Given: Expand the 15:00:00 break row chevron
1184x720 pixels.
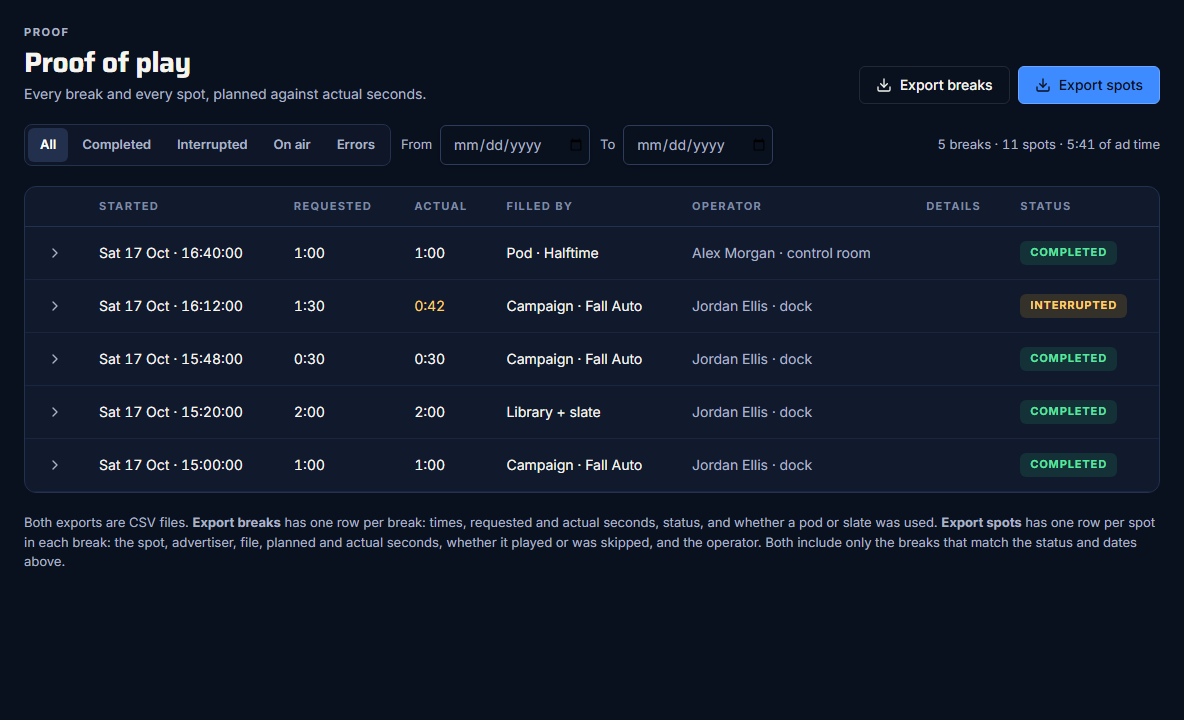Looking at the screenshot, I should (x=54, y=465).
